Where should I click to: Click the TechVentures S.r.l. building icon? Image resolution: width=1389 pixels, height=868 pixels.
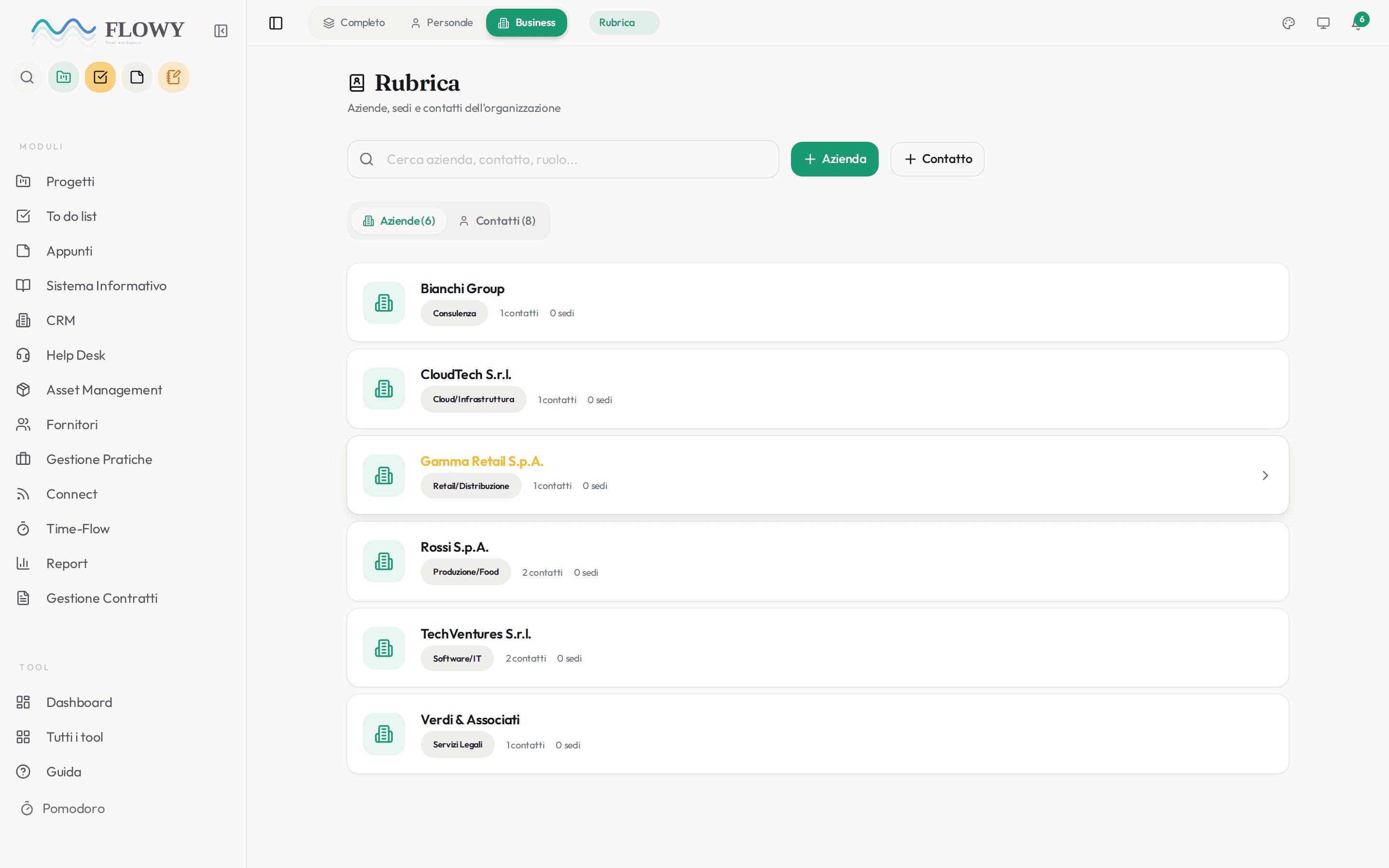click(x=384, y=648)
